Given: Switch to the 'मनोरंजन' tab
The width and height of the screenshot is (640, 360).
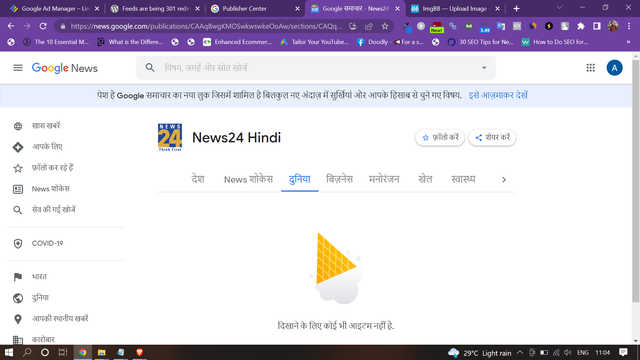Looking at the screenshot, I should pos(384,179).
